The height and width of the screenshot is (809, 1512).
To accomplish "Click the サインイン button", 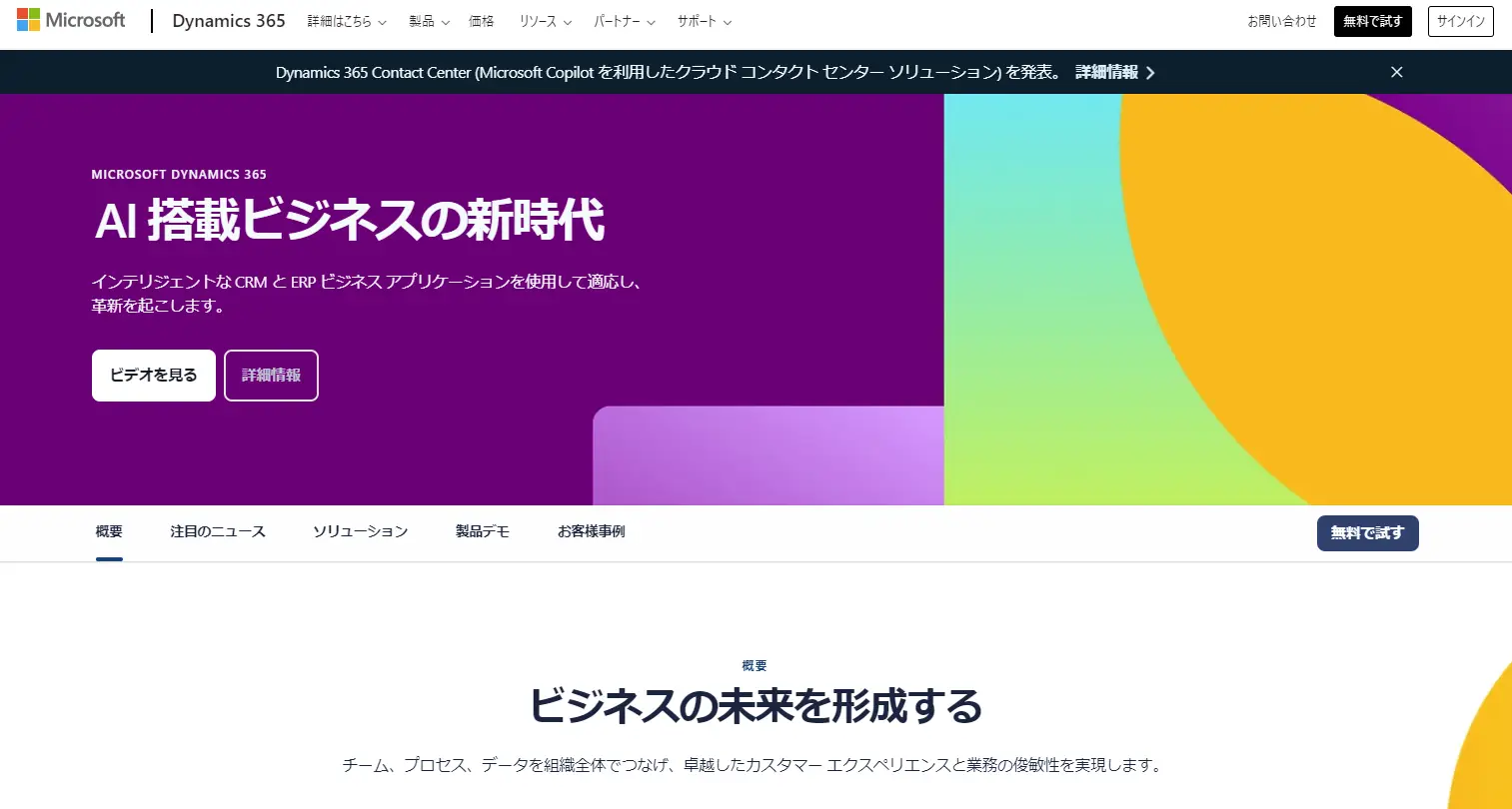I will pos(1460,21).
